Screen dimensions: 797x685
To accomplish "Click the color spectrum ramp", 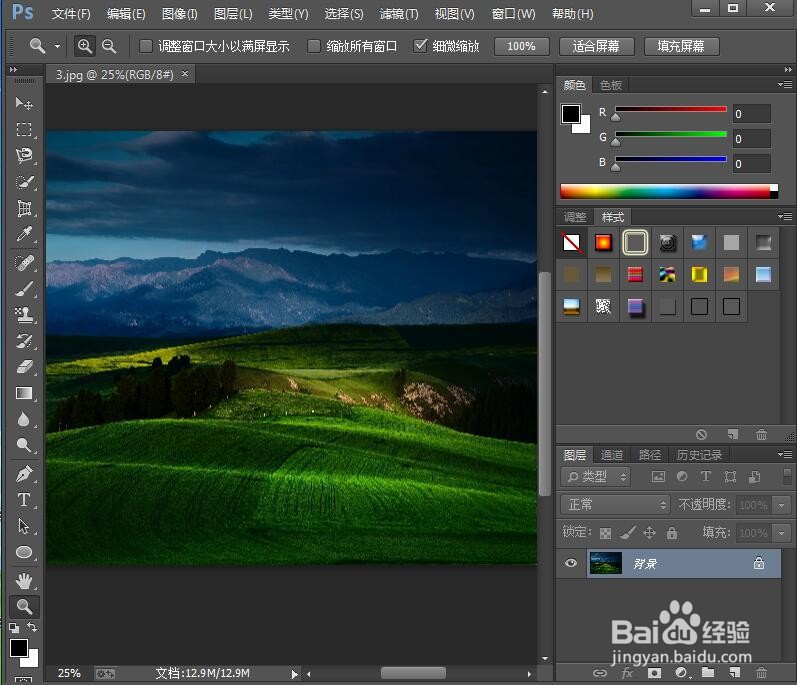I will [668, 191].
